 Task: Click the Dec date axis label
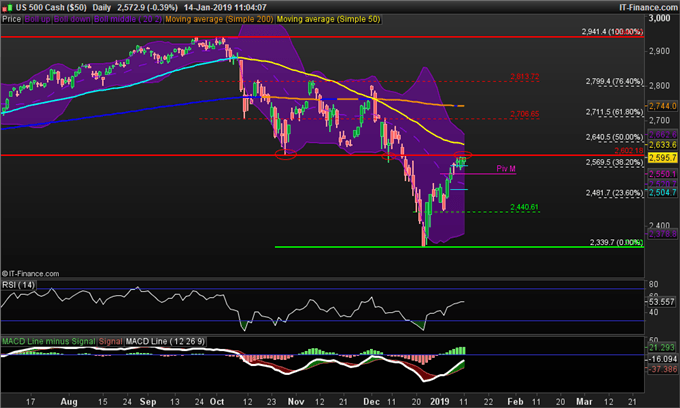coord(372,401)
